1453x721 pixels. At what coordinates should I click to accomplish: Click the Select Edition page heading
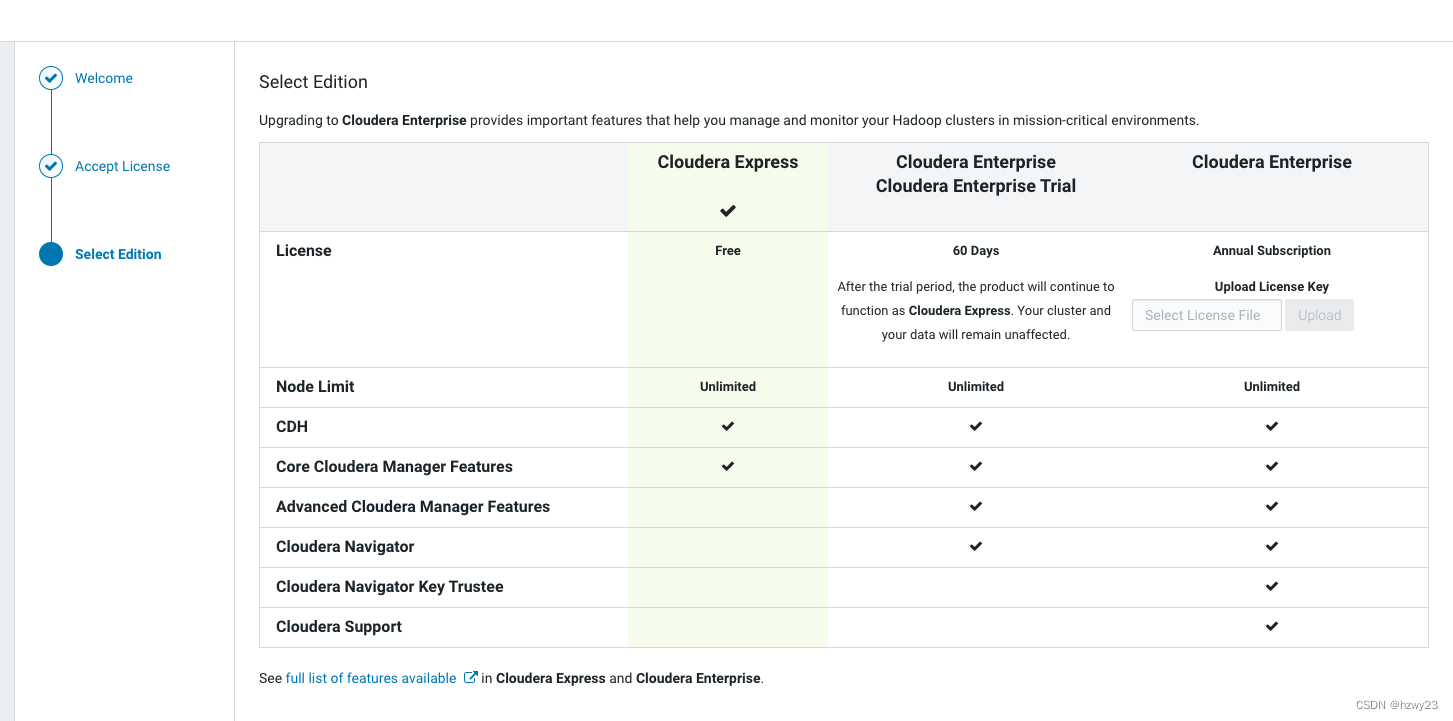point(313,82)
